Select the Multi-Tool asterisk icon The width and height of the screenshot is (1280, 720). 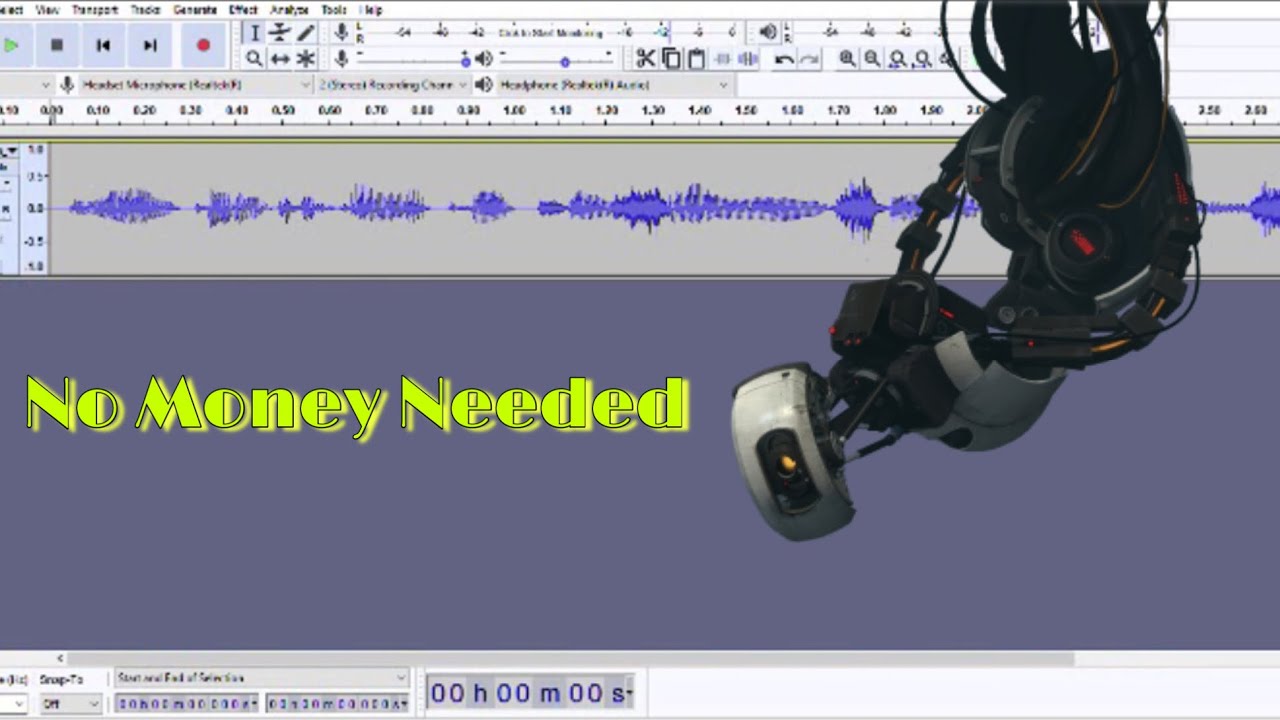click(x=306, y=59)
